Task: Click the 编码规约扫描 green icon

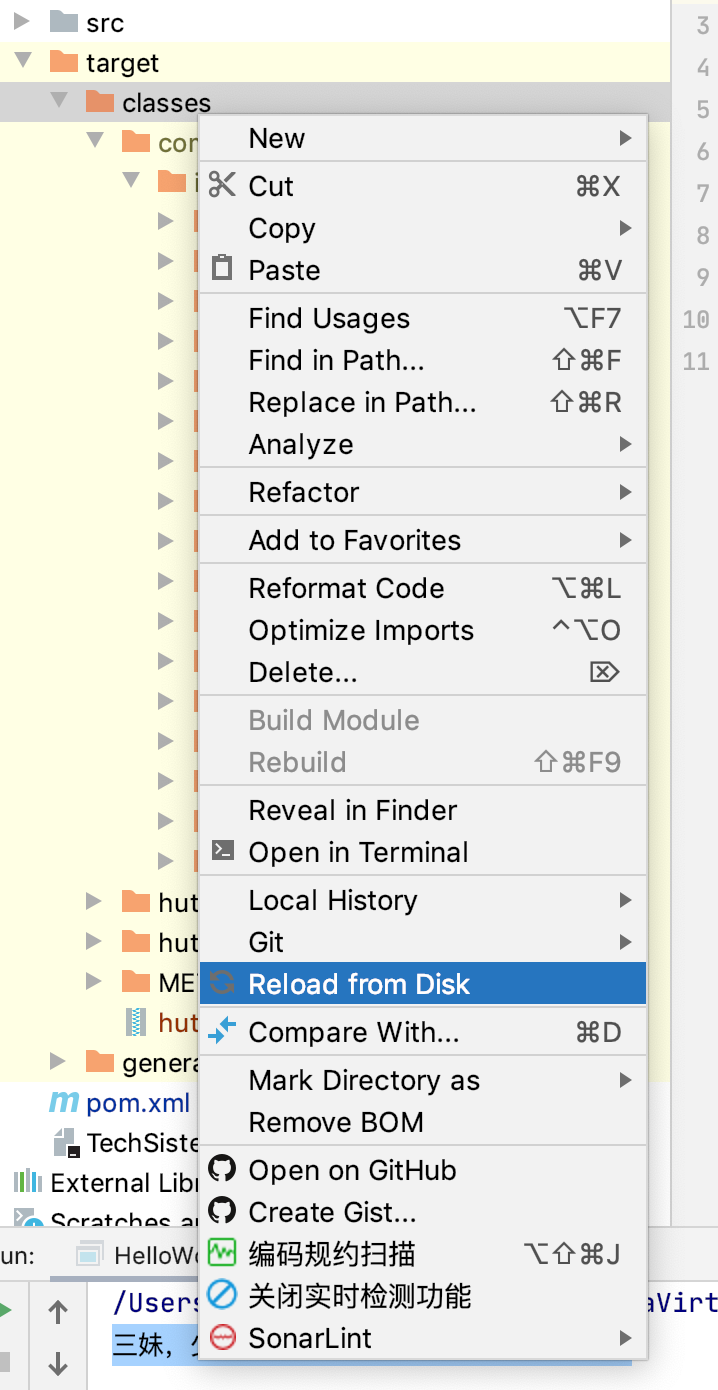Action: point(222,1253)
